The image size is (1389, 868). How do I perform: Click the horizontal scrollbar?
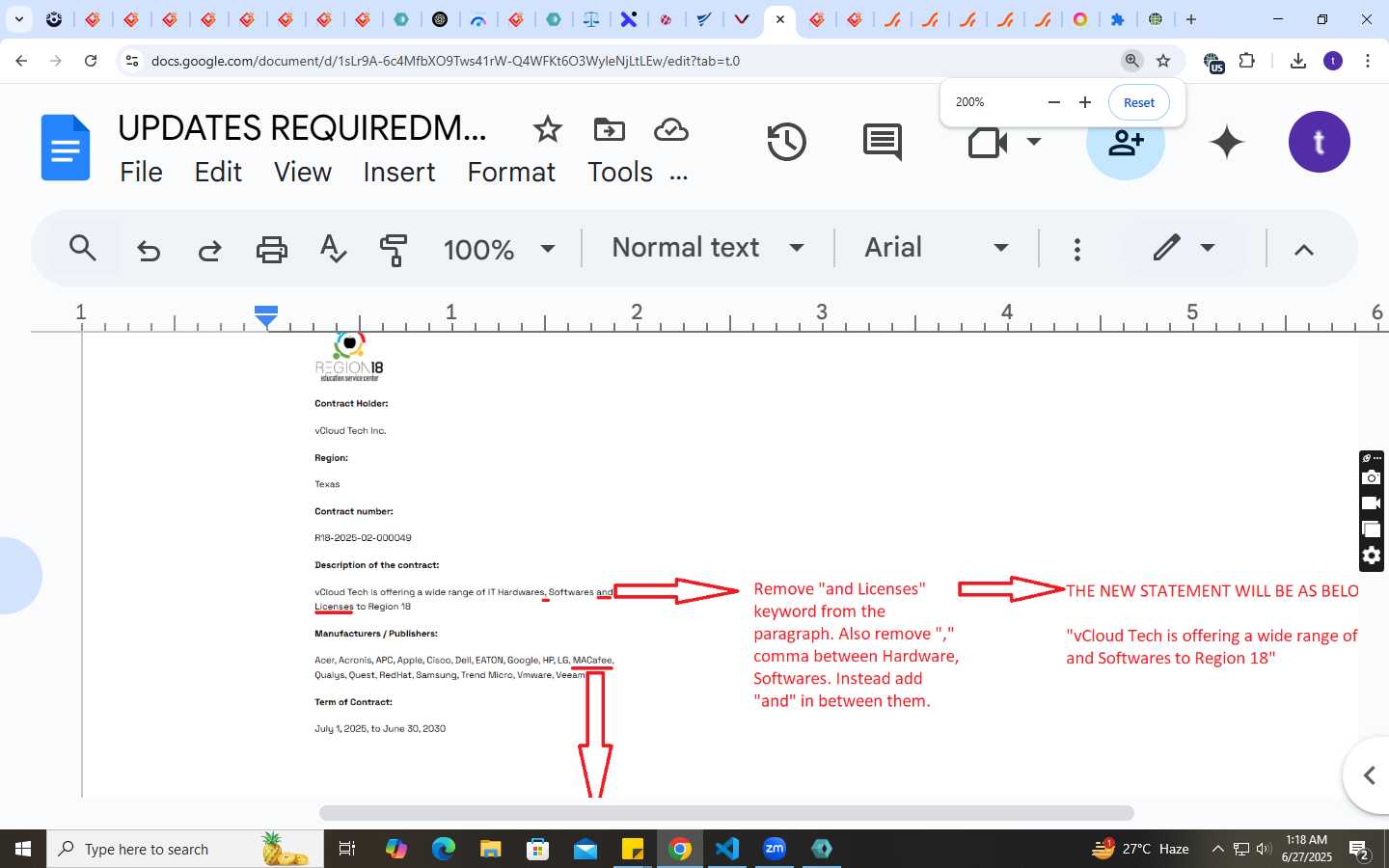(726, 813)
